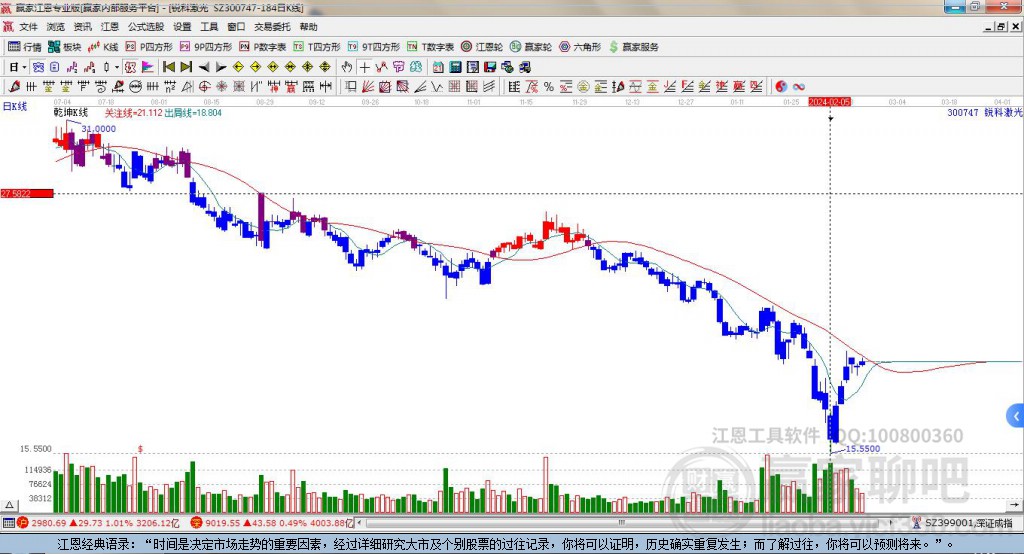Restore the inner chart window
The image size is (1024, 554).
[1000, 27]
